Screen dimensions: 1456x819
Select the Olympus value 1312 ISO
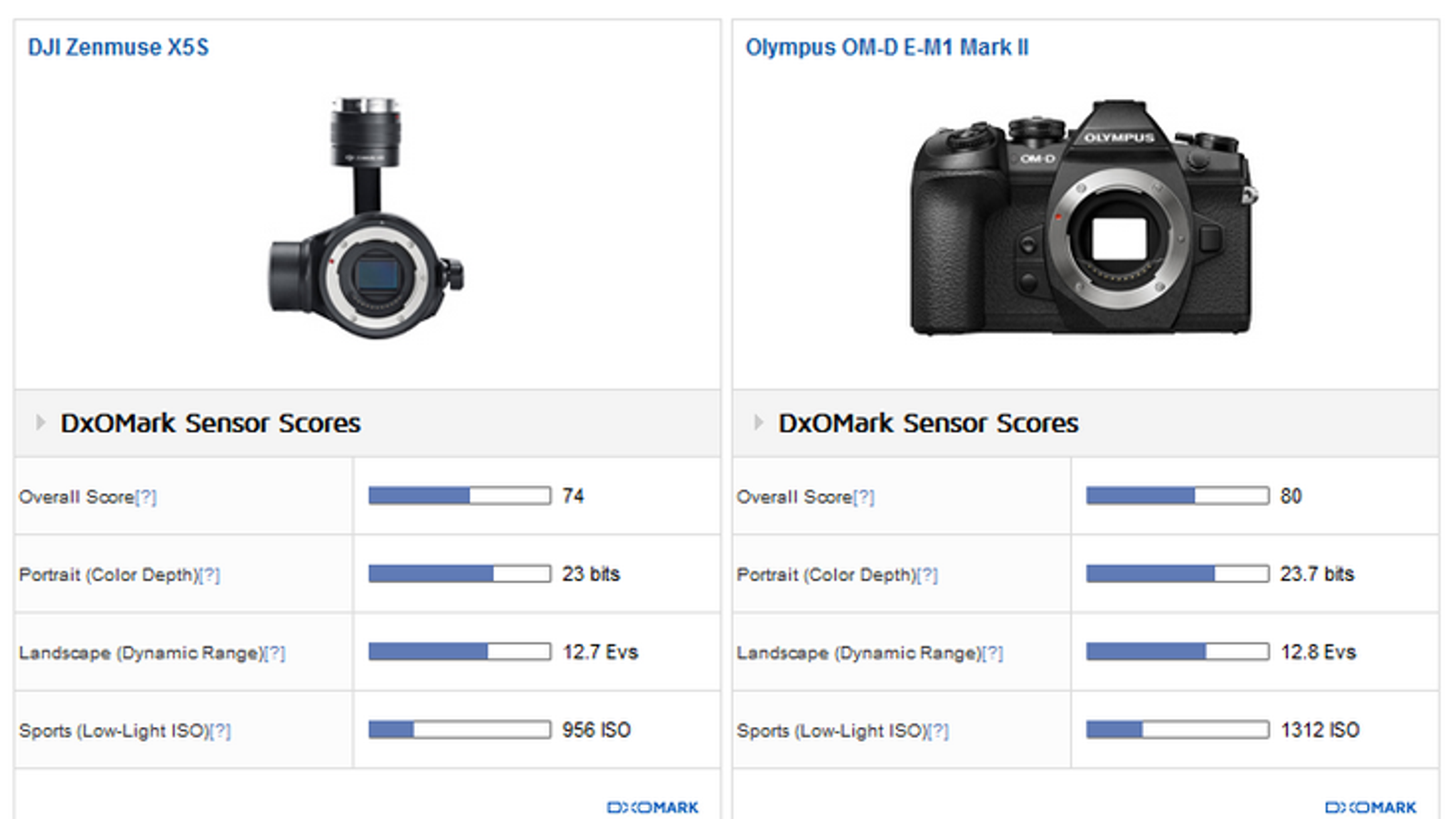pyautogui.click(x=1320, y=730)
